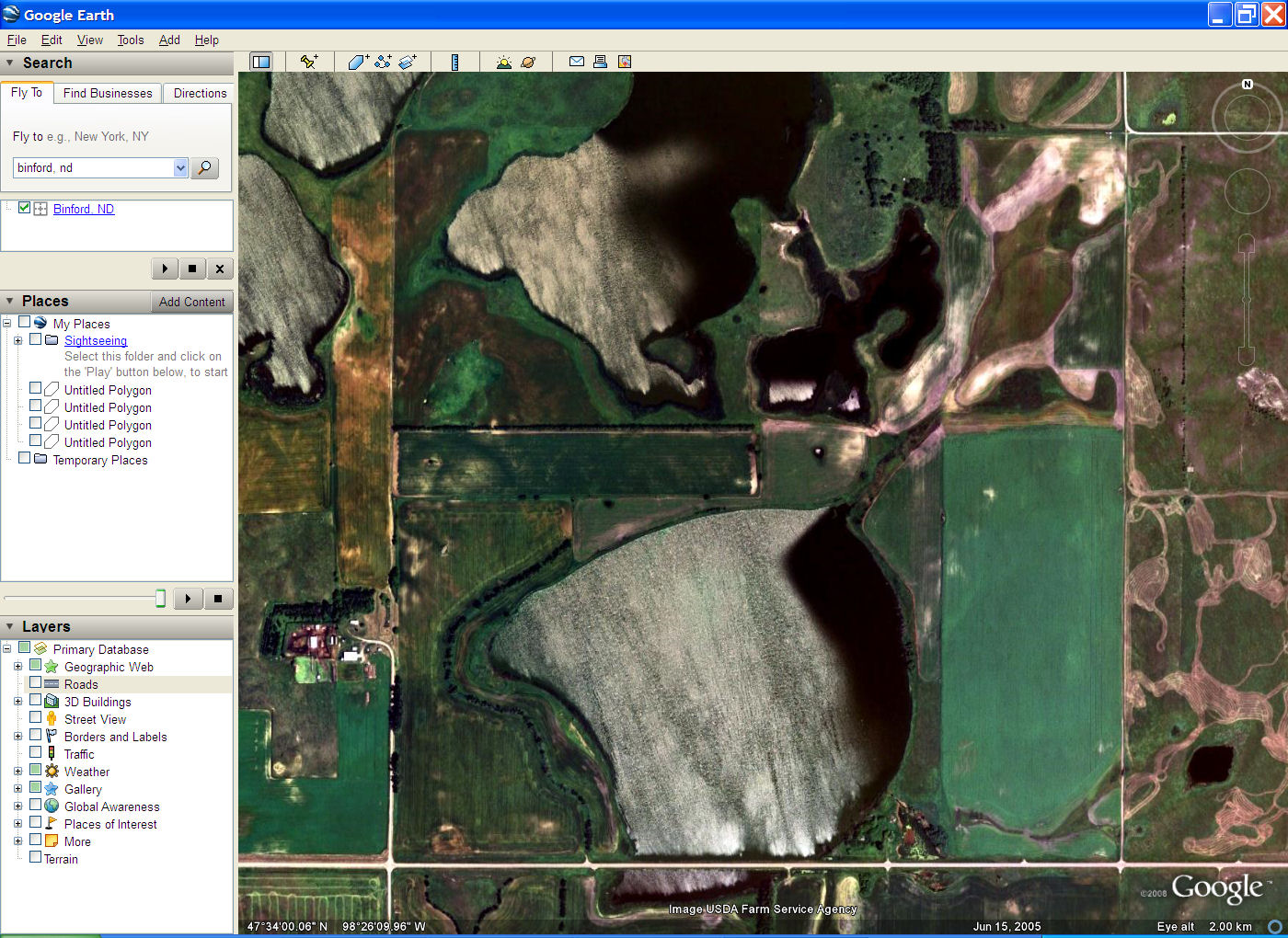Click the Fly To search input field
The width and height of the screenshot is (1288, 938).
point(94,167)
